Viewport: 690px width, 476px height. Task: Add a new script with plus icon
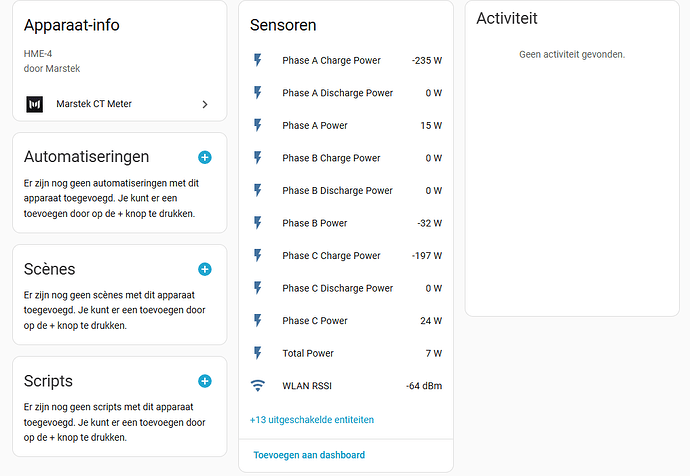point(205,381)
